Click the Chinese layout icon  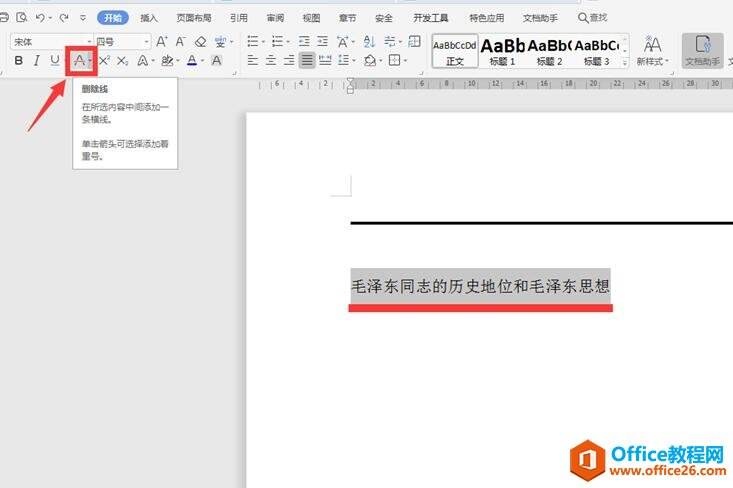pyautogui.click(x=343, y=42)
